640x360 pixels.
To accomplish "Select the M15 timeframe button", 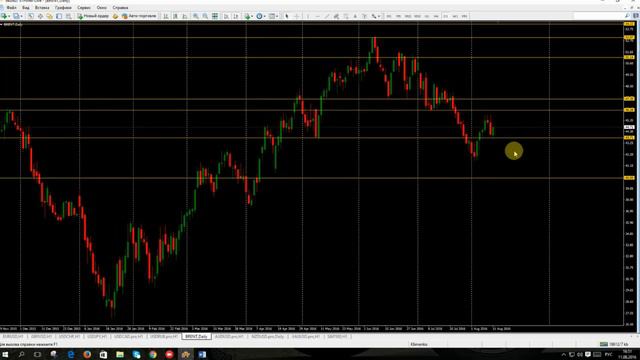I will point(407,16).
